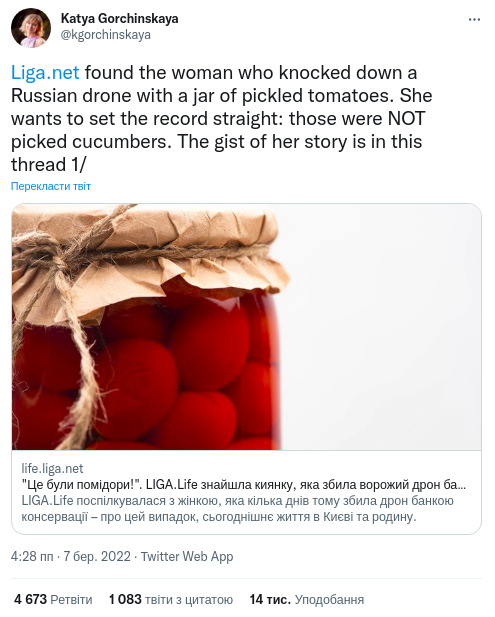The image size is (495, 617).
Task: Click the Katya Gorchinskaya display name
Action: click(x=119, y=18)
